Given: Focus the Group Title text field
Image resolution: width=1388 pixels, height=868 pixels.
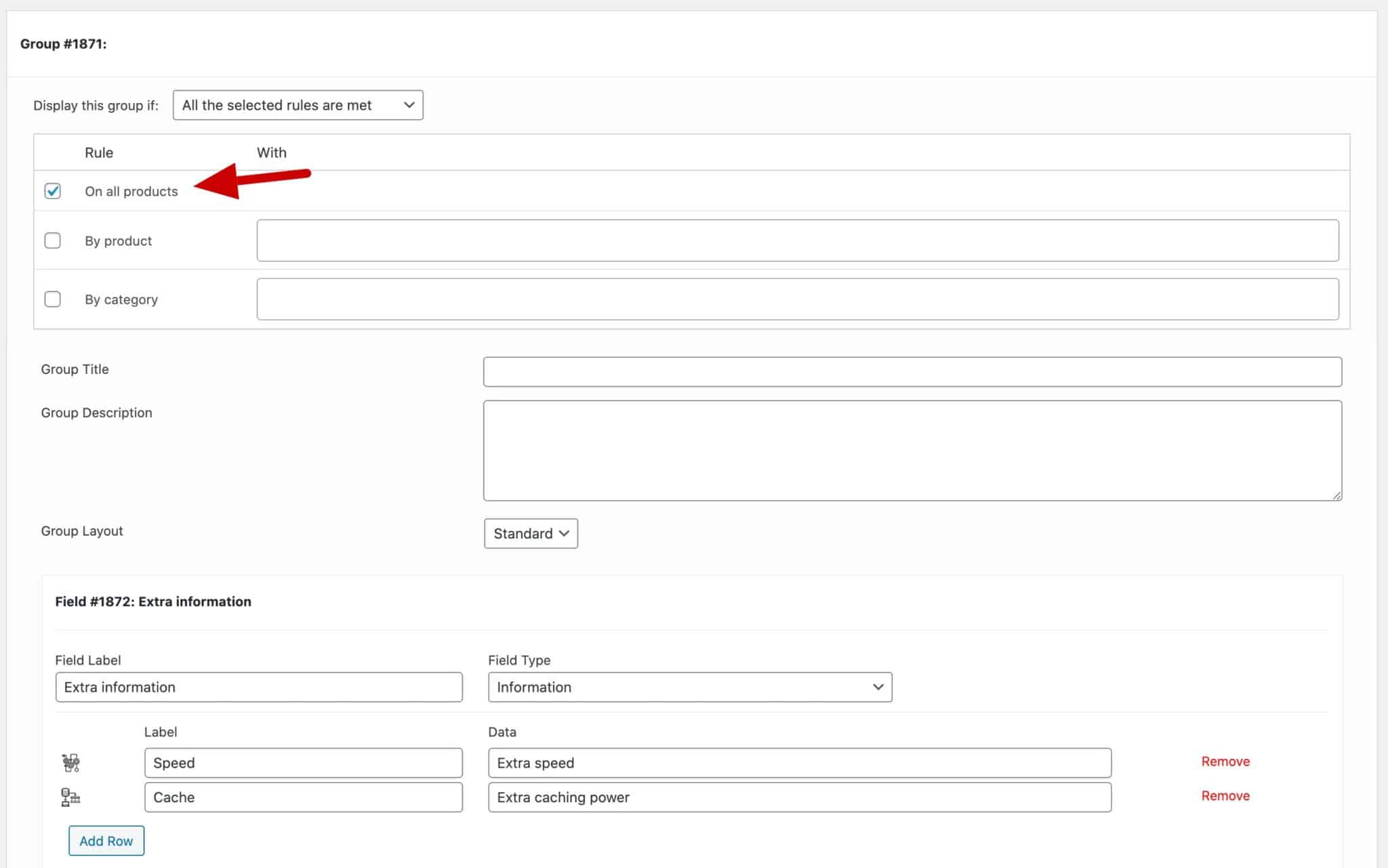Looking at the screenshot, I should [912, 372].
